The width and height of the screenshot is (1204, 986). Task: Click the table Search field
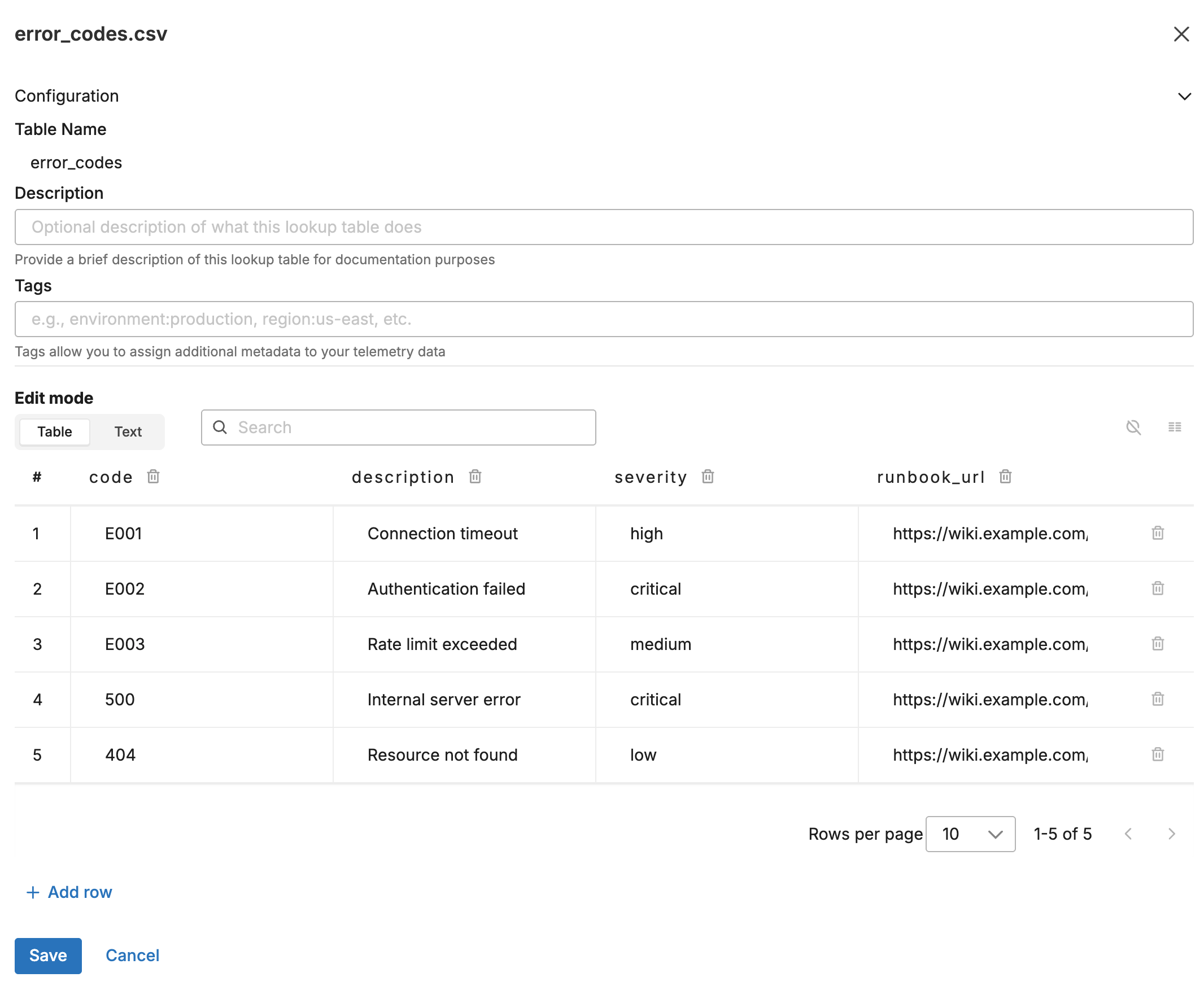point(399,427)
